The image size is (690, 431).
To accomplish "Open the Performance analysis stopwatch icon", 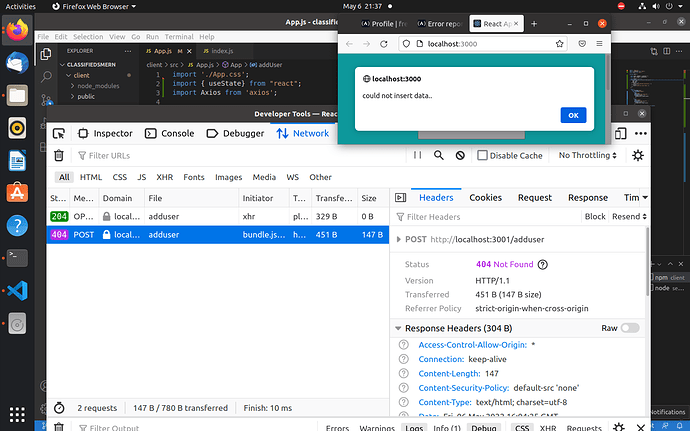I will click(x=59, y=408).
